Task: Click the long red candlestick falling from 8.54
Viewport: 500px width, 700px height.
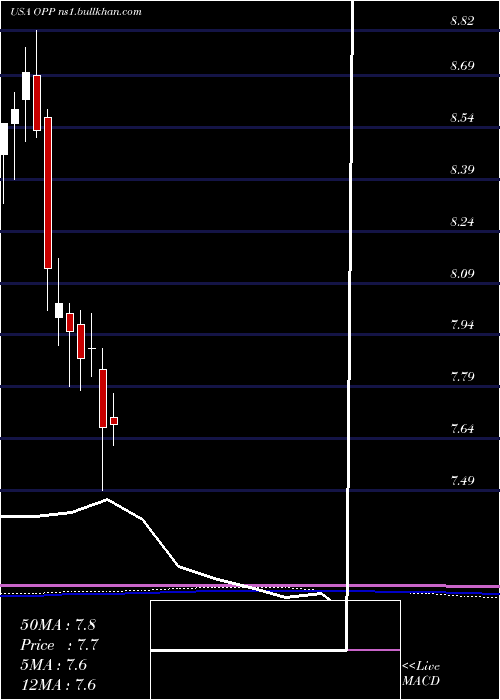Action: click(x=48, y=193)
